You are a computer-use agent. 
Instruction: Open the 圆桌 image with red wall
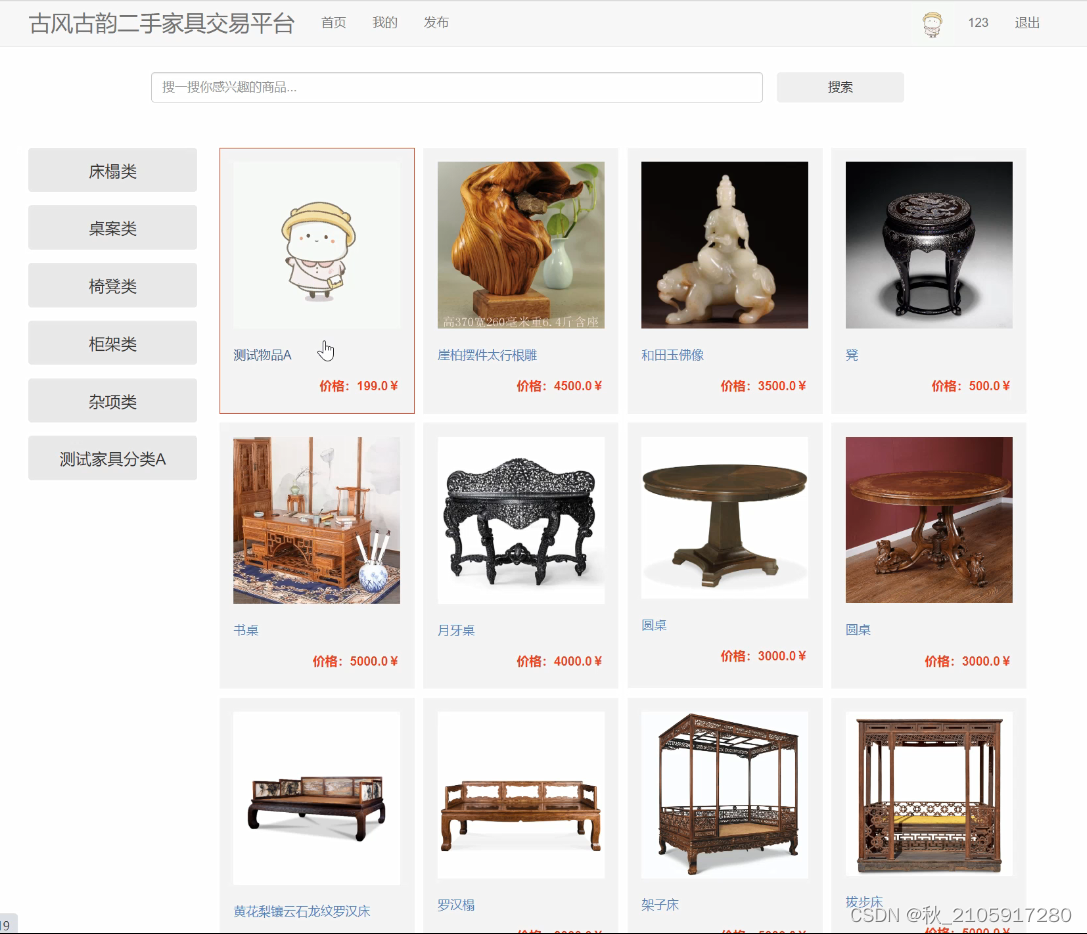[929, 519]
